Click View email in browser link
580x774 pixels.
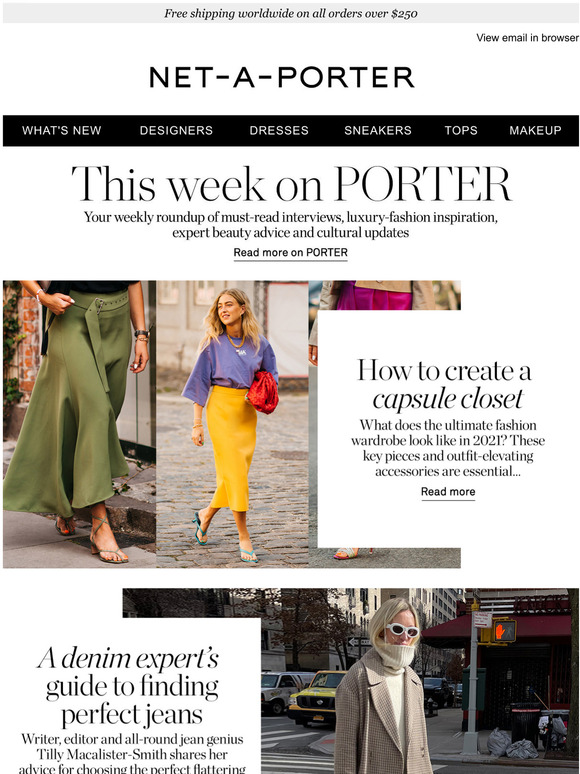point(527,38)
